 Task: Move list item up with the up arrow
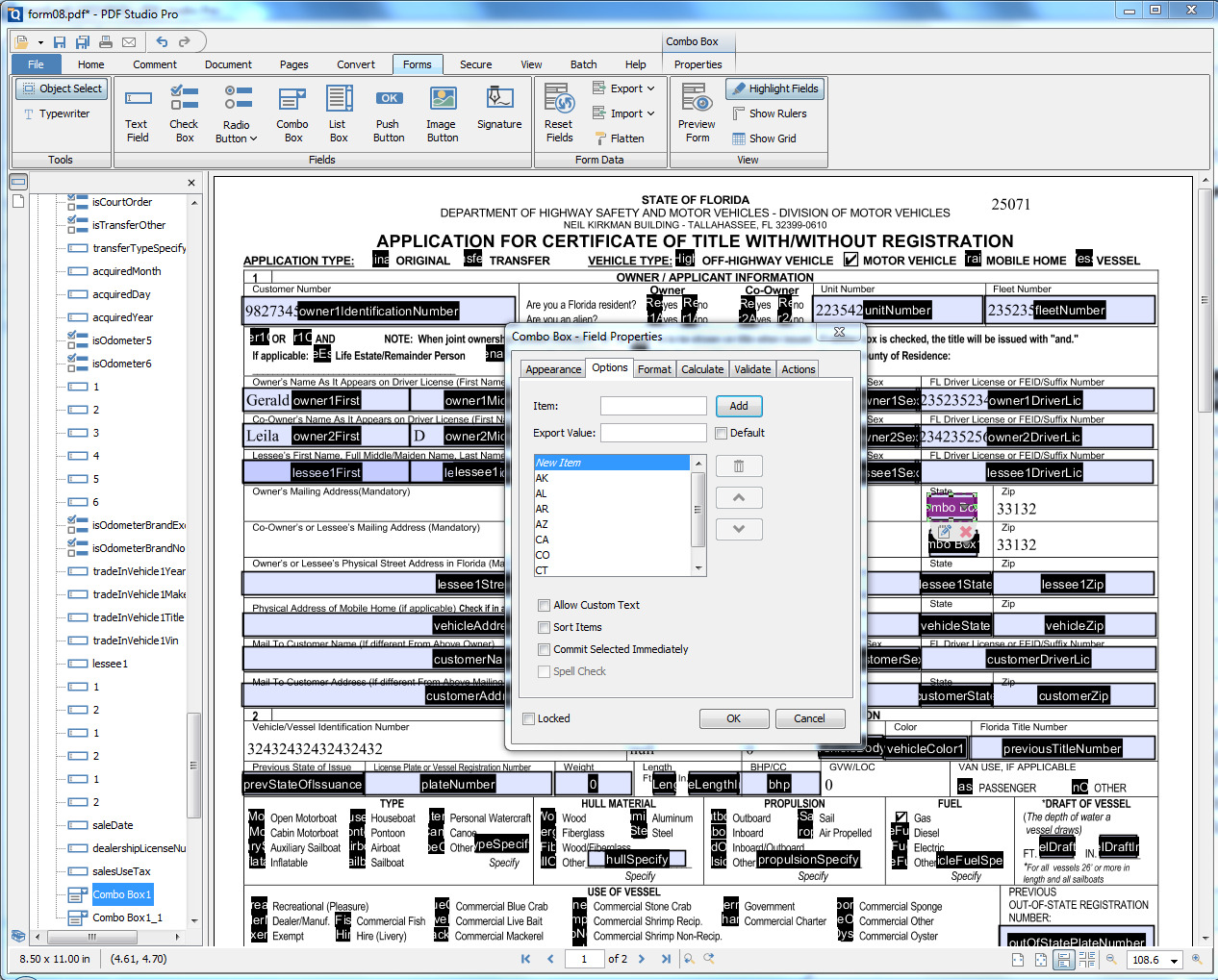click(739, 498)
